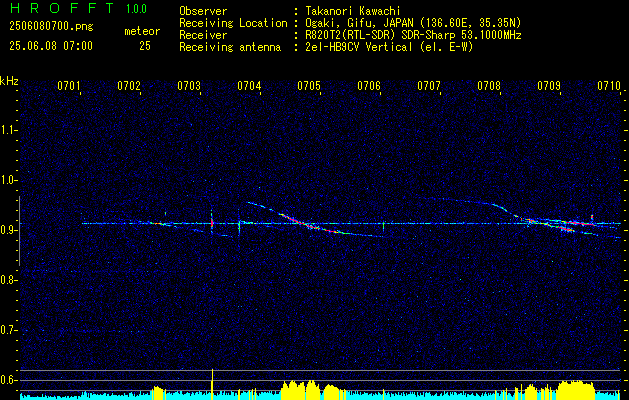Click the date stamp 25.06.08 07:00

pos(51,46)
